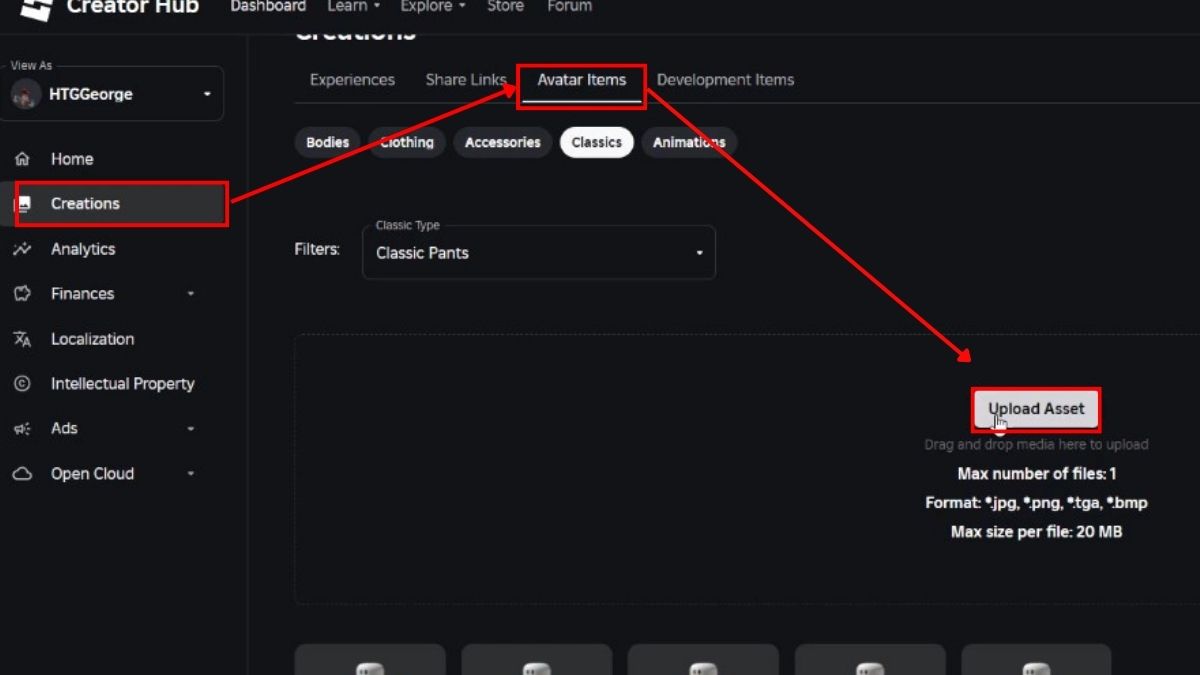
Task: Click the Creations icon in sidebar
Action: (x=22, y=204)
